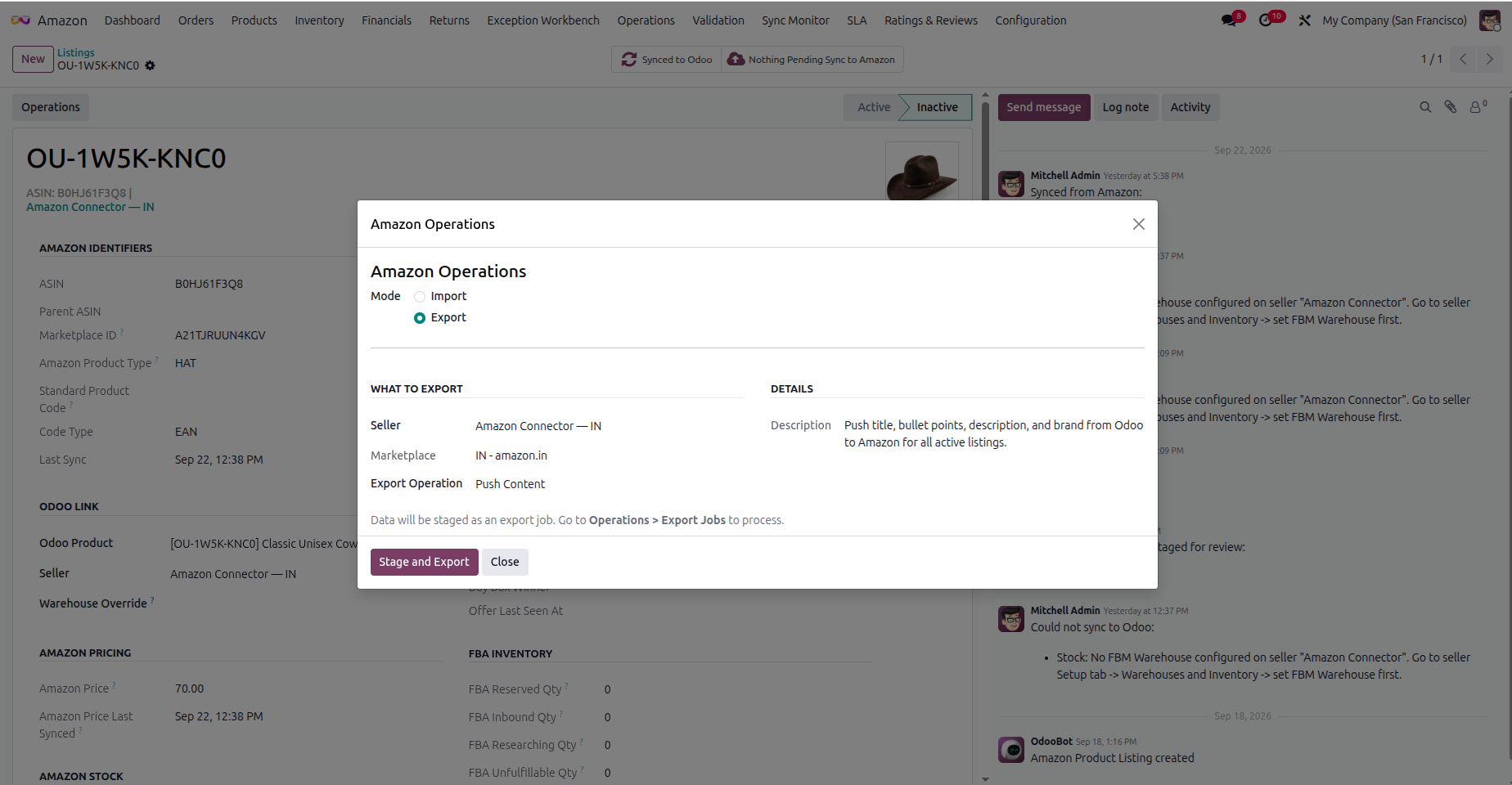
Task: Open the Dashboard menu
Action: coord(133,20)
